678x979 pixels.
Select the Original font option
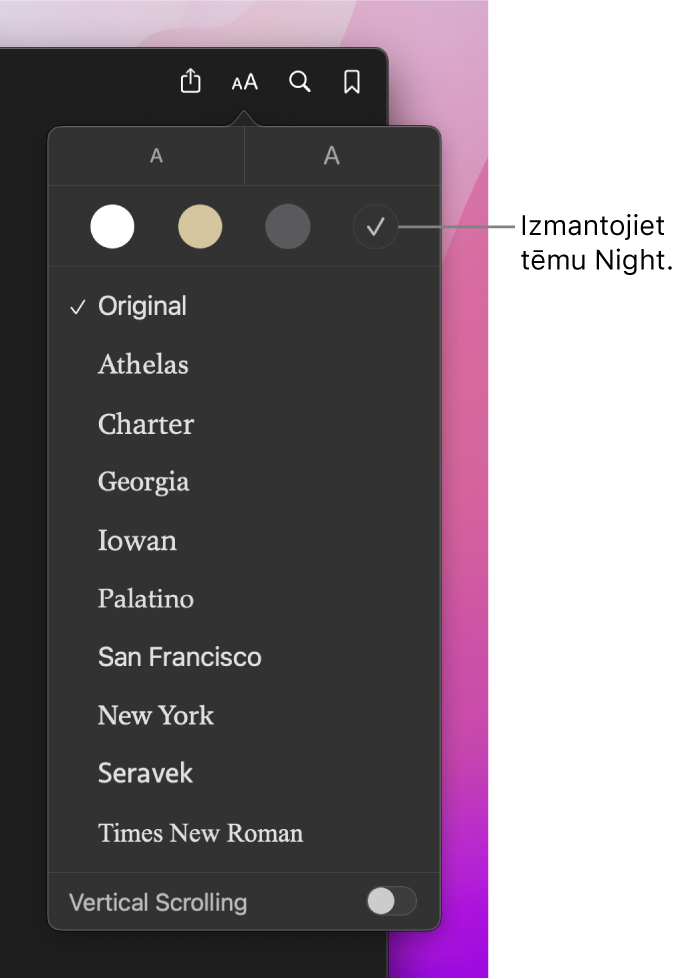coord(142,306)
